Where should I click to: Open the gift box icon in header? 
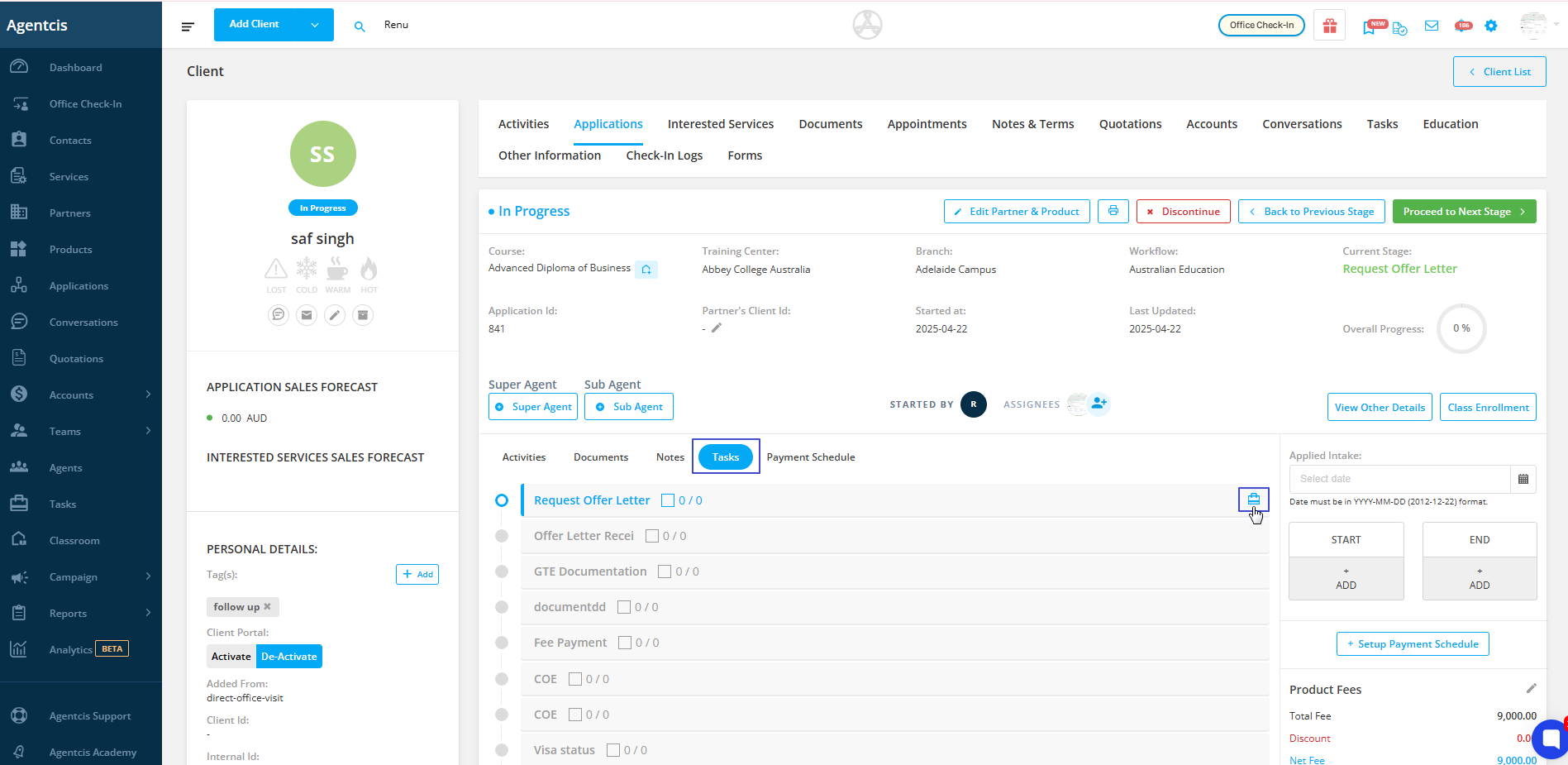click(x=1329, y=26)
